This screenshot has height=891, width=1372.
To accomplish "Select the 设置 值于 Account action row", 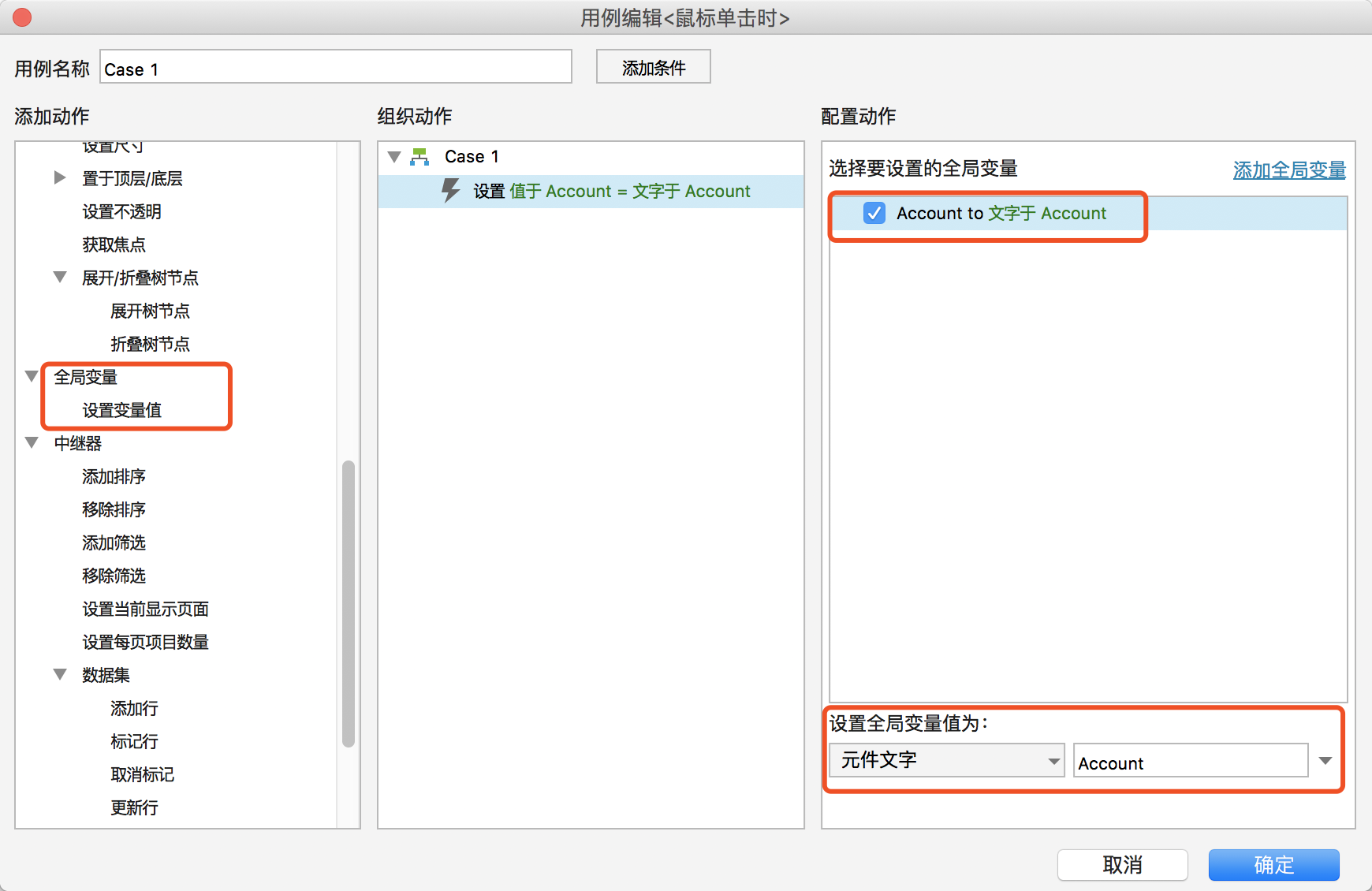I will click(x=591, y=192).
